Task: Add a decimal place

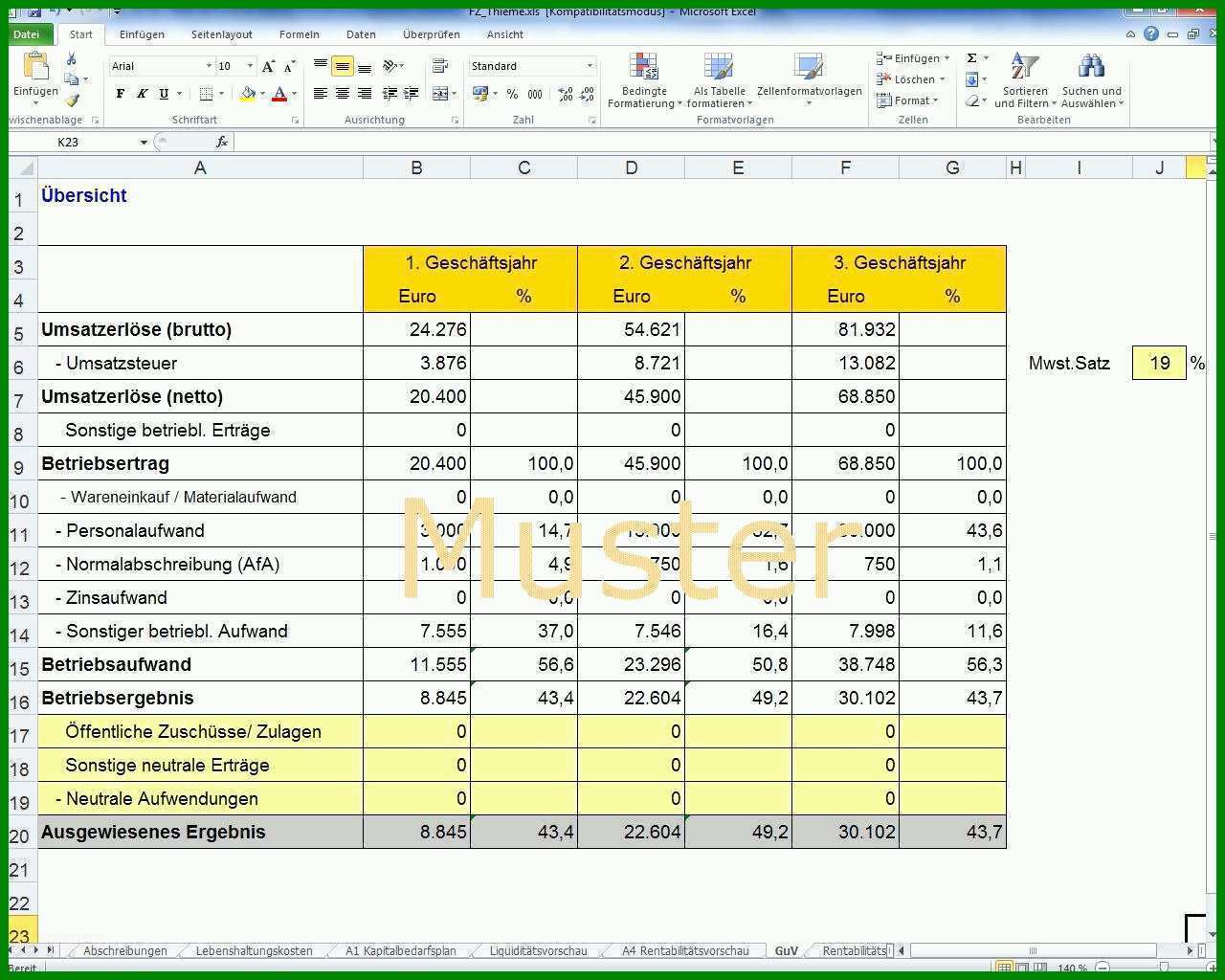Action: pos(566,94)
